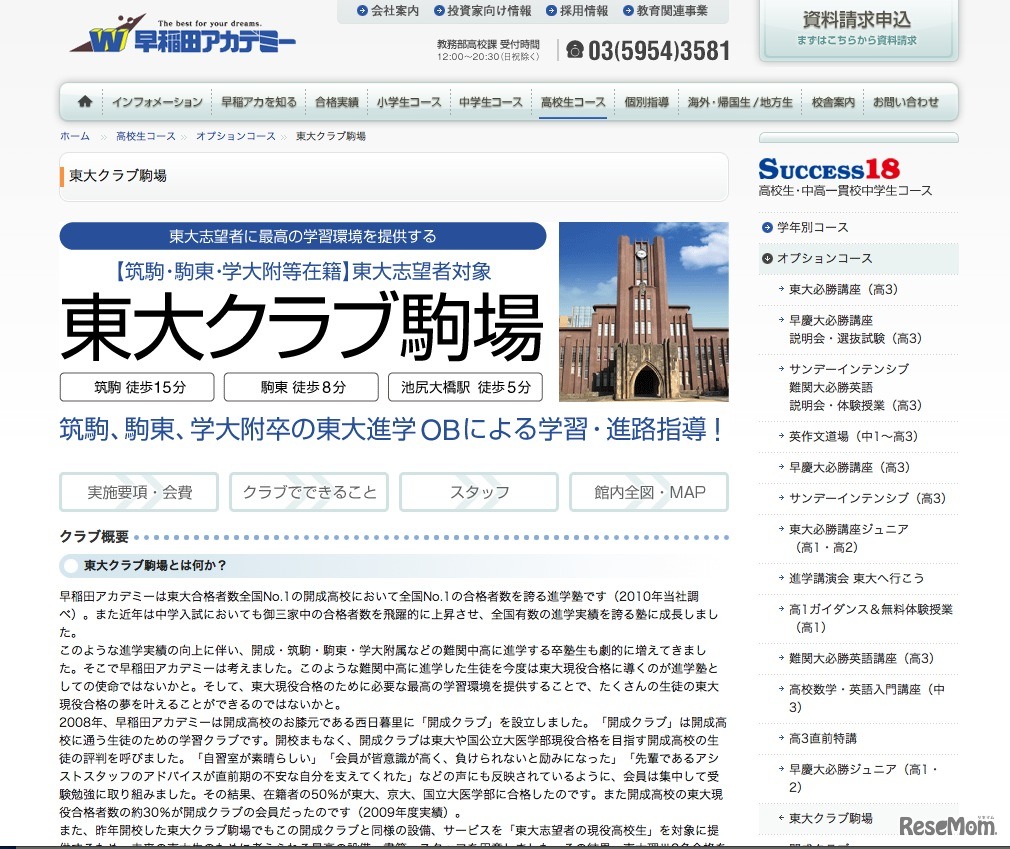Open 難関大必勝英語講座(高3) link
Image resolution: width=1010 pixels, height=849 pixels.
(861, 658)
